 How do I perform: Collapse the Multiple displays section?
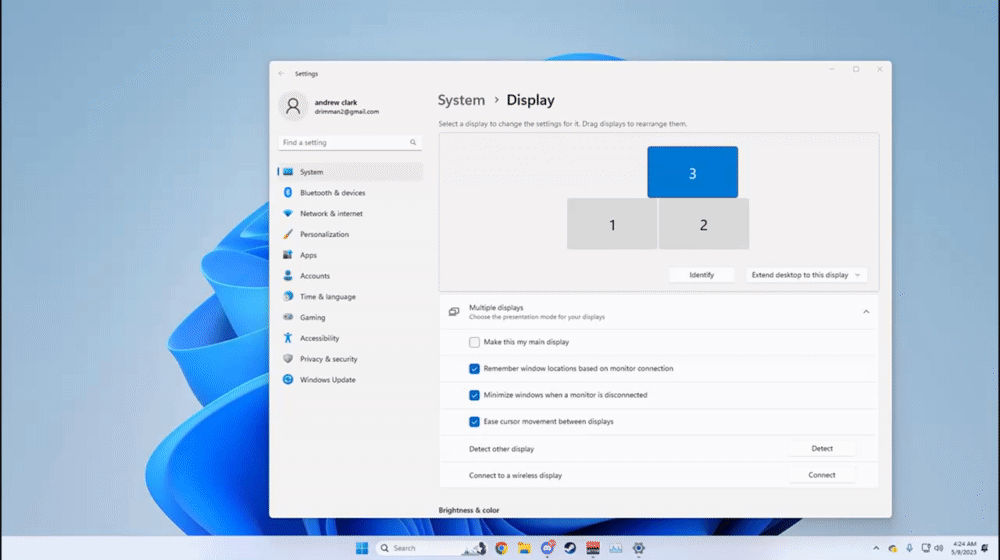[866, 312]
